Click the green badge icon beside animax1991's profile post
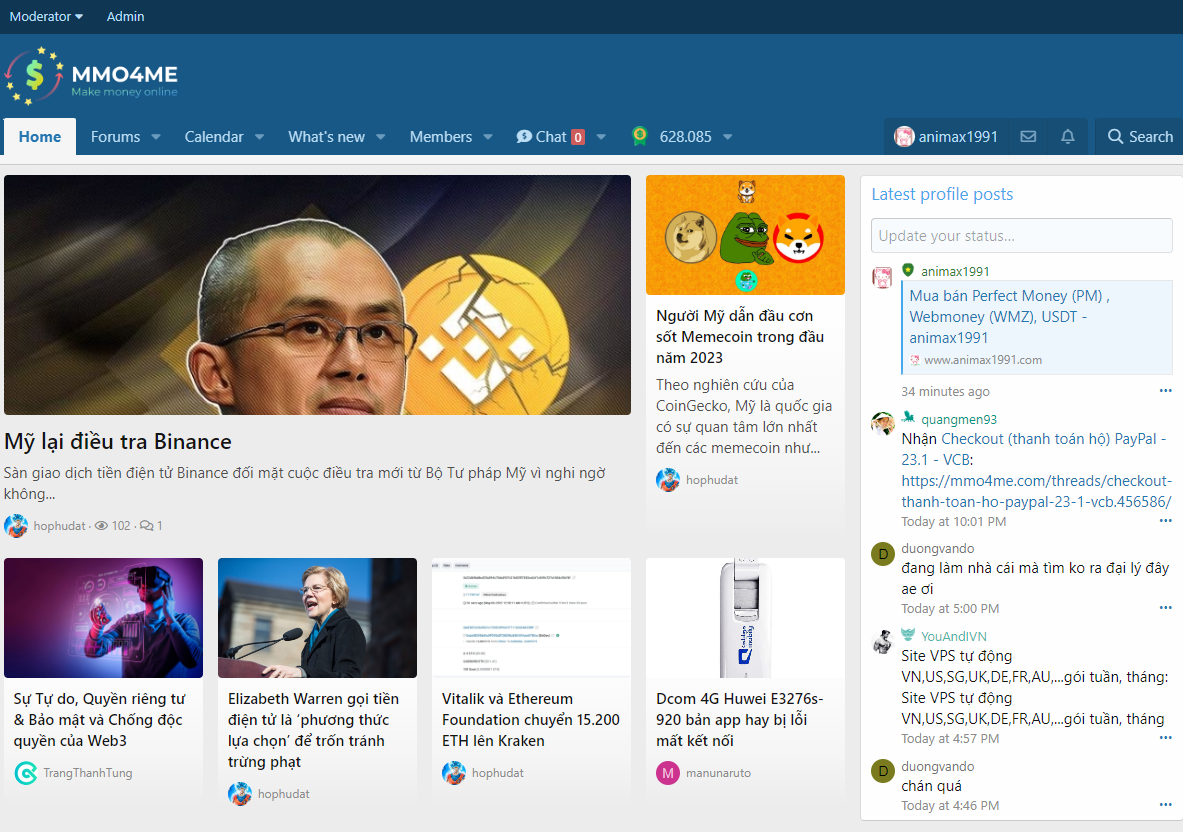Image resolution: width=1183 pixels, height=832 pixels. coord(908,270)
